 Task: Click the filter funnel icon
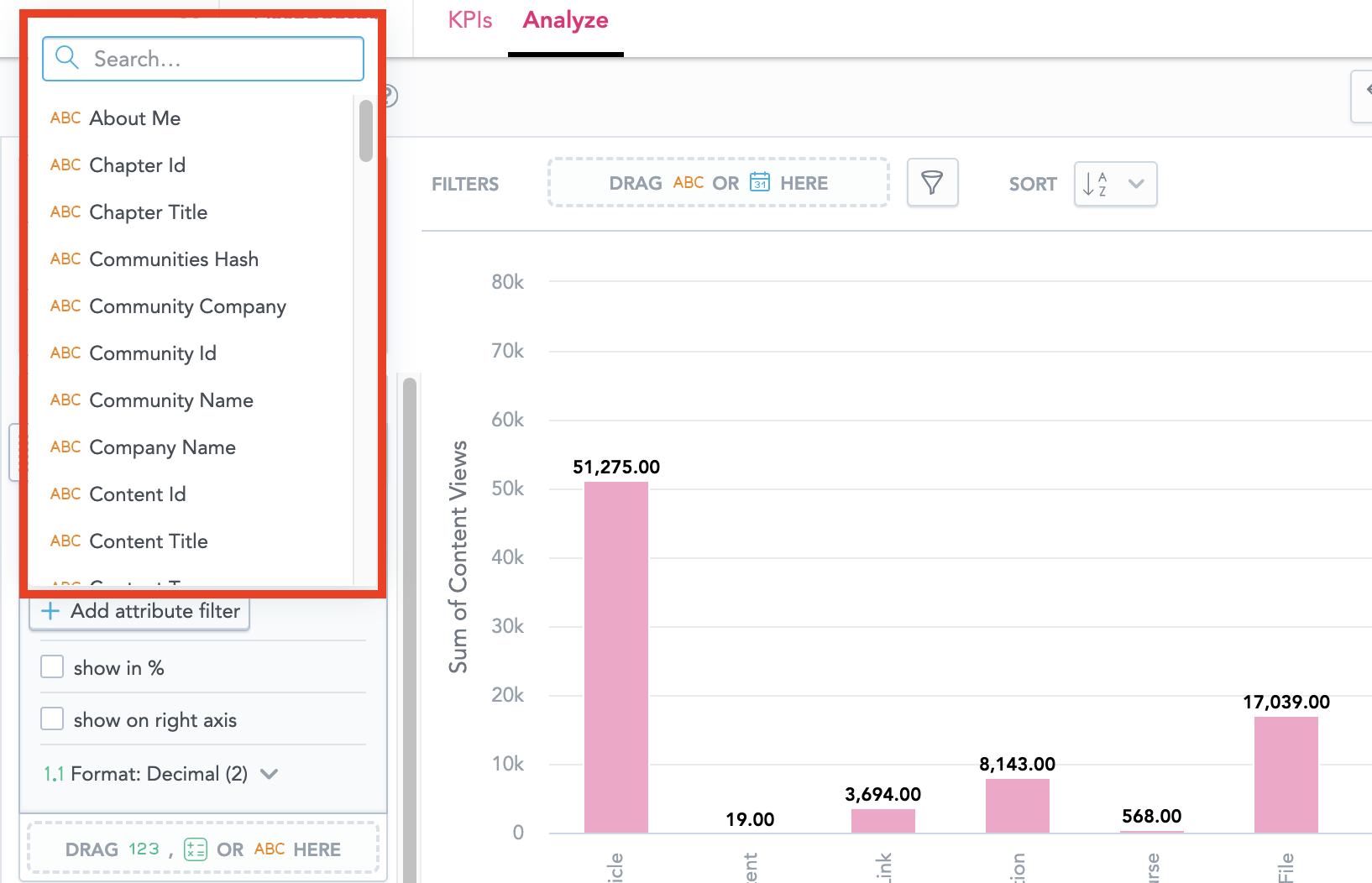(932, 183)
